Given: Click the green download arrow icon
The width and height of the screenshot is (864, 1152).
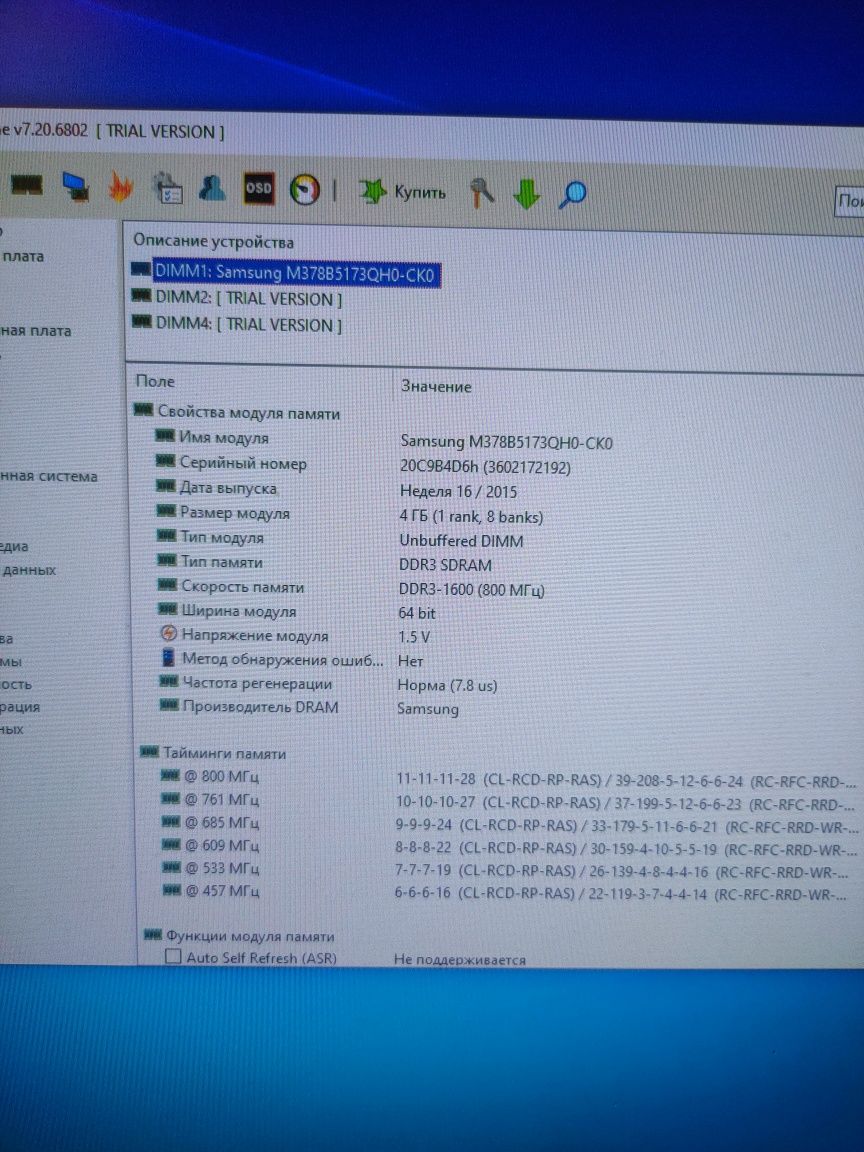Looking at the screenshot, I should [x=526, y=195].
